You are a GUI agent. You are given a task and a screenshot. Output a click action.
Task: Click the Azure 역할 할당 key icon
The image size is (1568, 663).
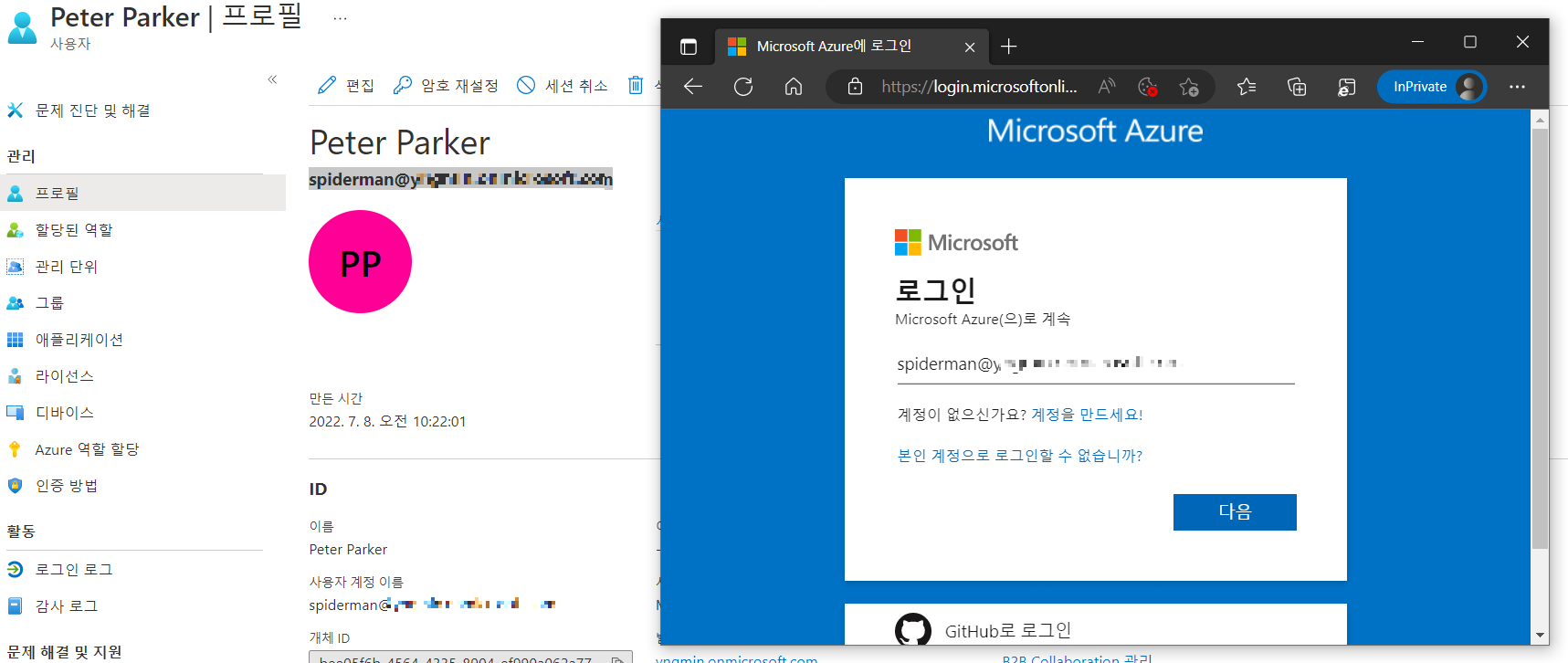point(15,449)
